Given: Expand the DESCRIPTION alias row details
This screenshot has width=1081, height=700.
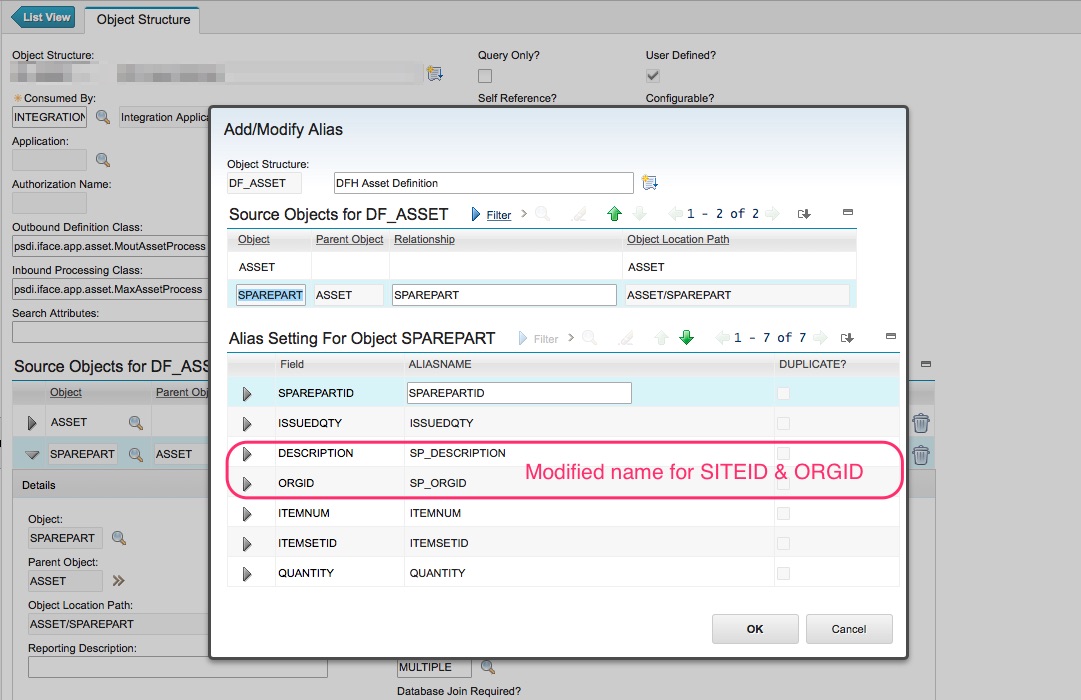Looking at the screenshot, I should (x=247, y=454).
